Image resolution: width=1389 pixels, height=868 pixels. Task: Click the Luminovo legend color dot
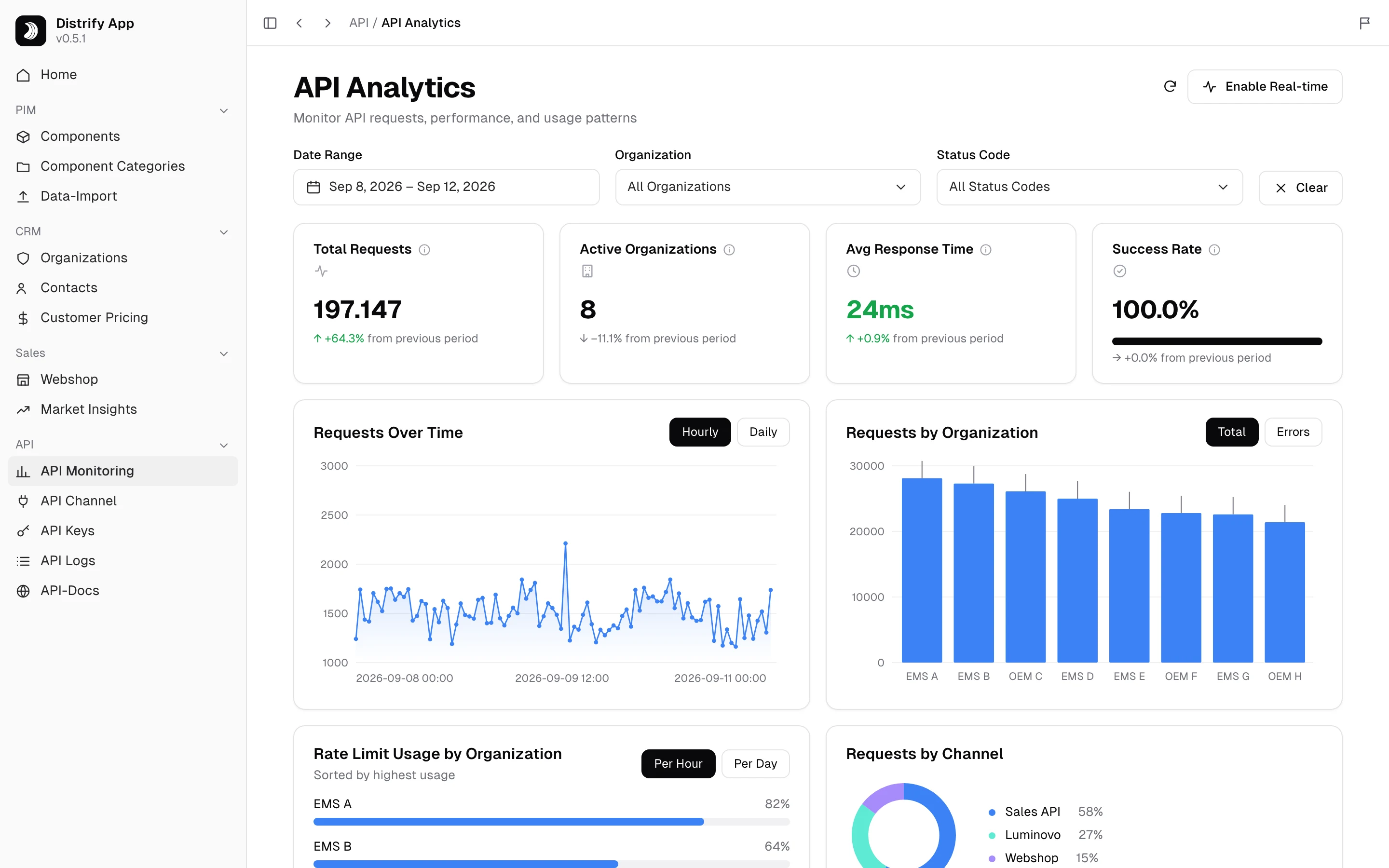pos(991,835)
